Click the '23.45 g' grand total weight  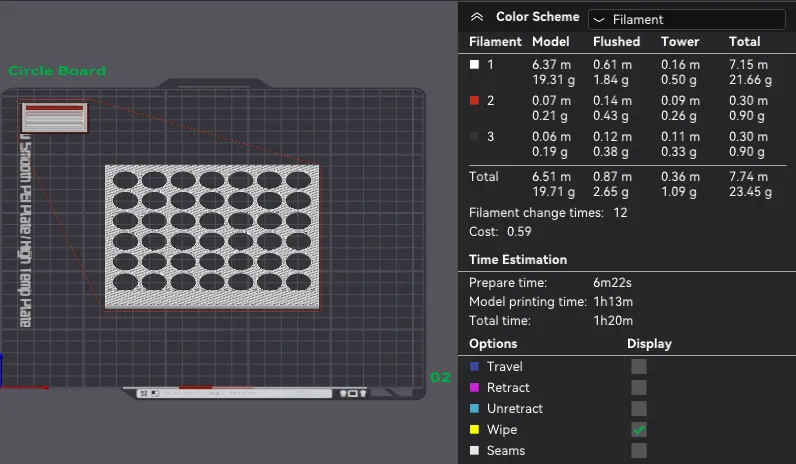pyautogui.click(x=750, y=192)
